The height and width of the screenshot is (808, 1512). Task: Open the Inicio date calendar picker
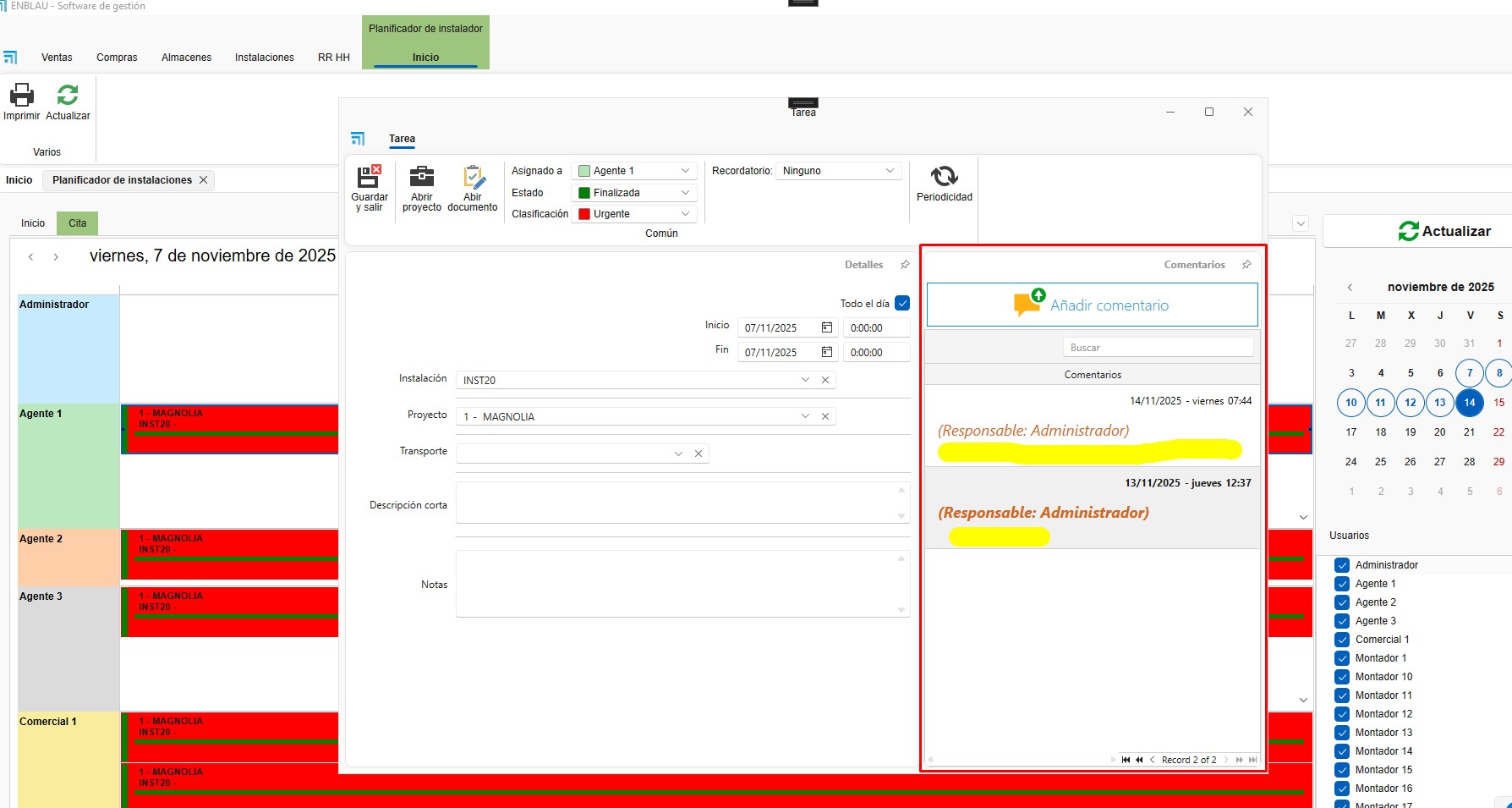[827, 327]
